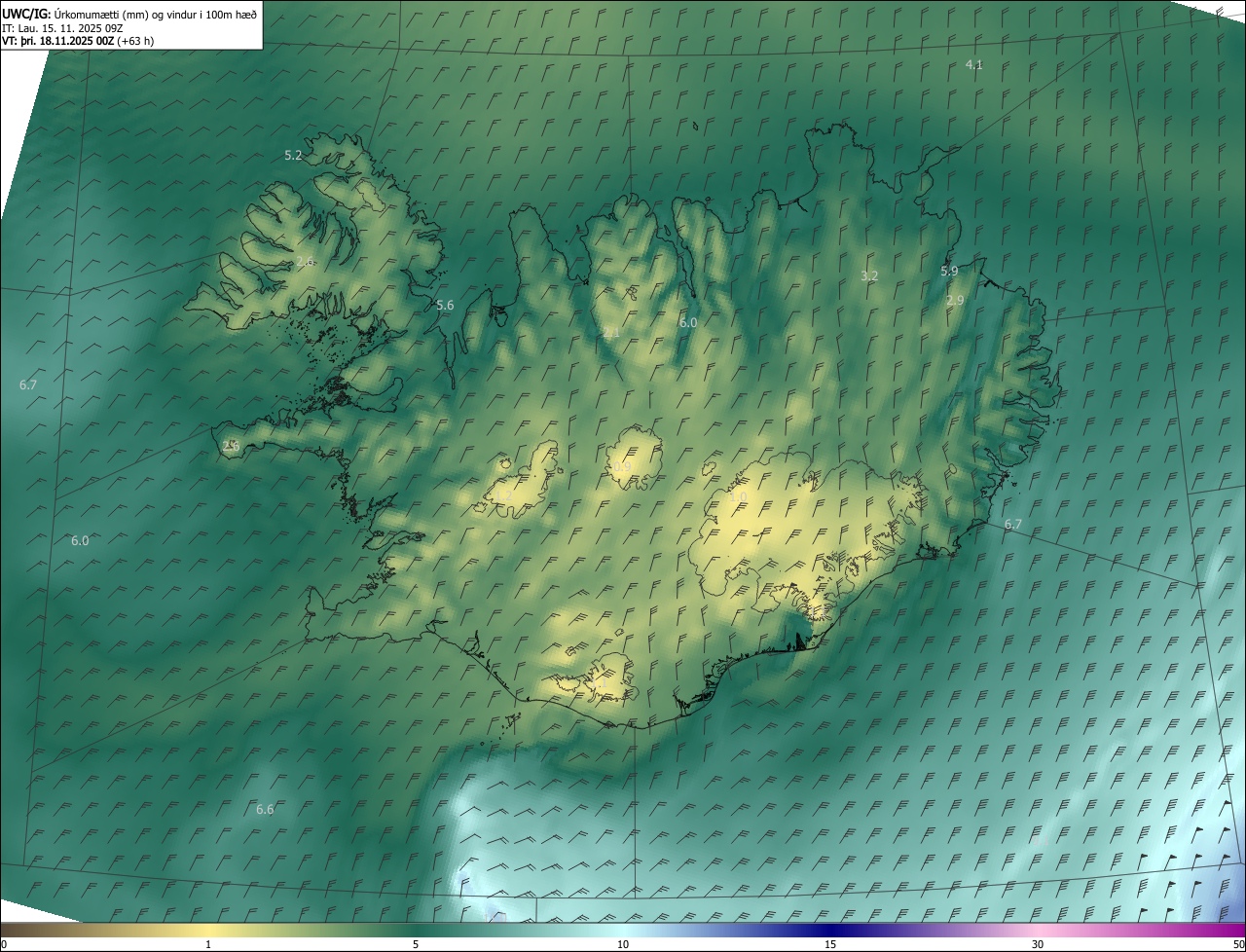Click the 6.7 label off the southeast coast

pyautogui.click(x=1013, y=524)
